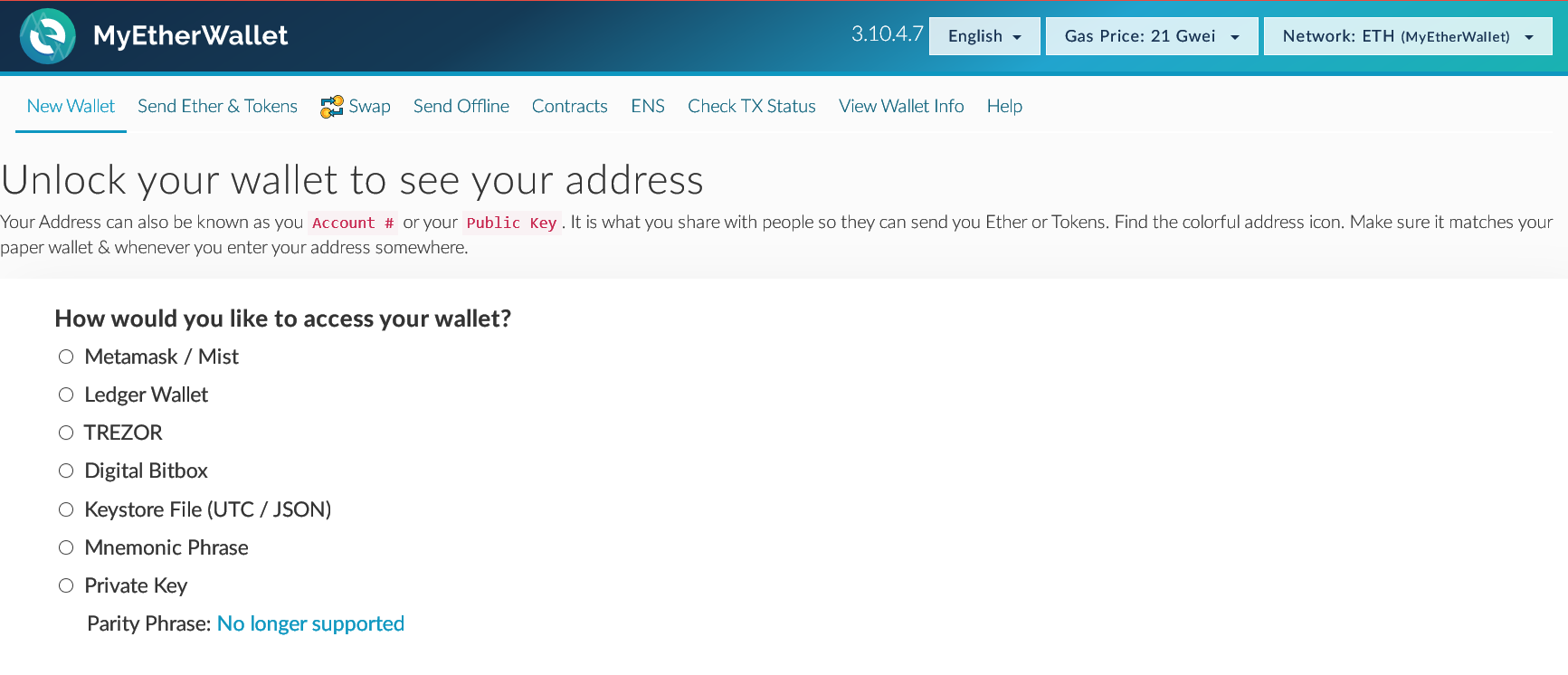Click the 'Unlock your wallet' heading
The height and width of the screenshot is (675, 1568).
(352, 180)
